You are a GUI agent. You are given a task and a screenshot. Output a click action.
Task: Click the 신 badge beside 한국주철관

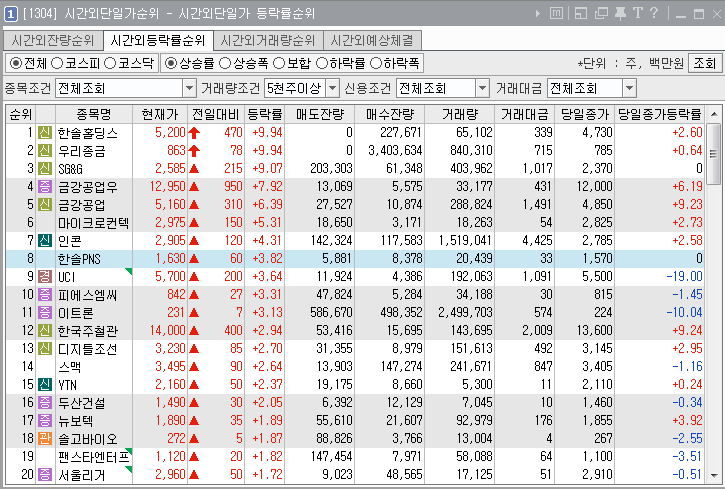(x=45, y=331)
